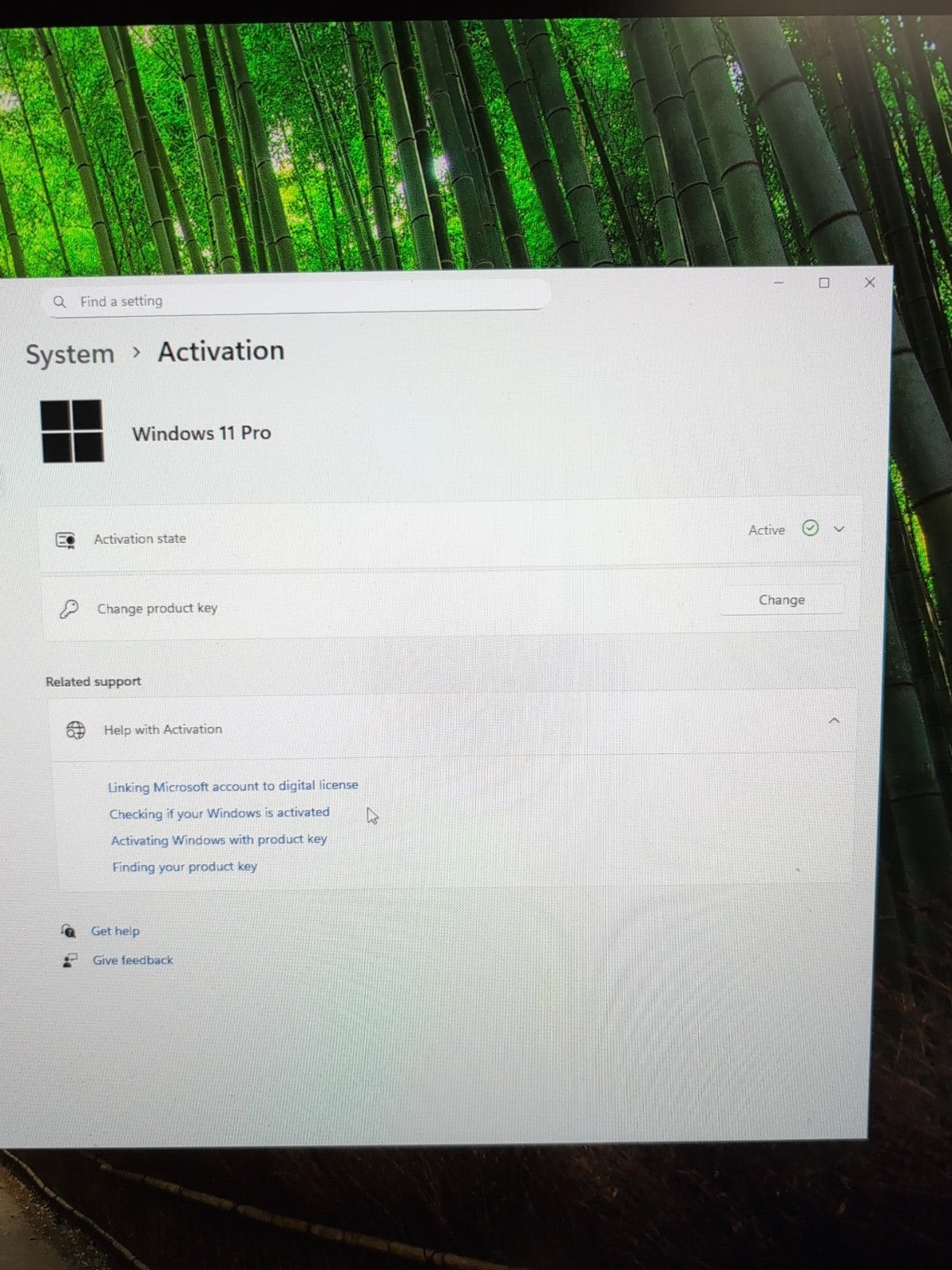Click the Activation page title
This screenshot has width=952, height=1270.
pyautogui.click(x=221, y=351)
